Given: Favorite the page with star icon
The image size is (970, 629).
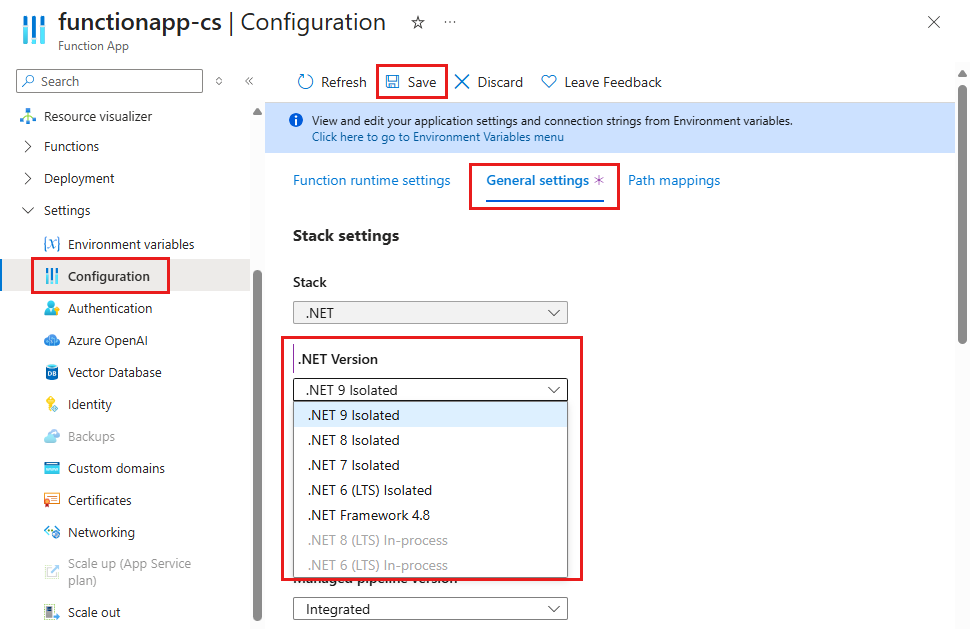Looking at the screenshot, I should click(418, 23).
